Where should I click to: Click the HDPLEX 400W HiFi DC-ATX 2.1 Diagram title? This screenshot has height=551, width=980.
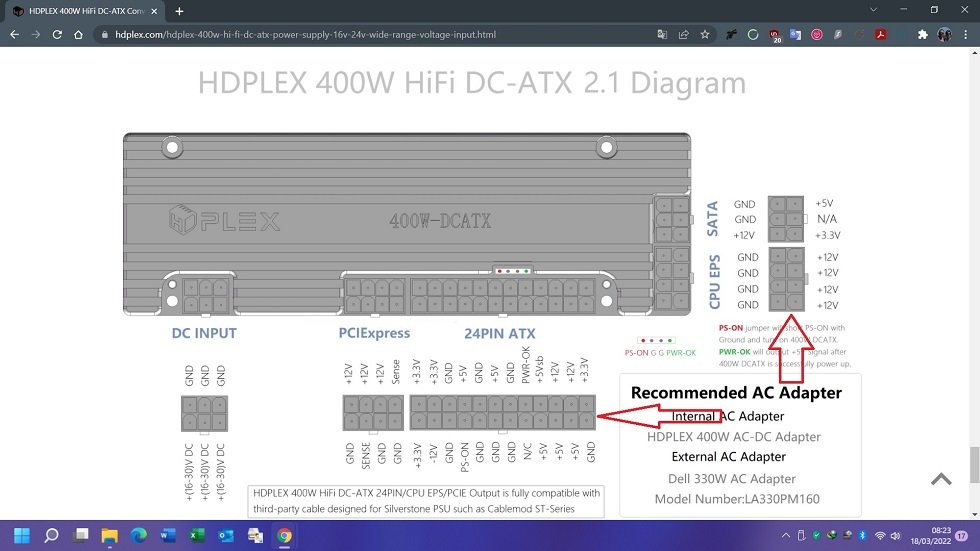tap(472, 82)
